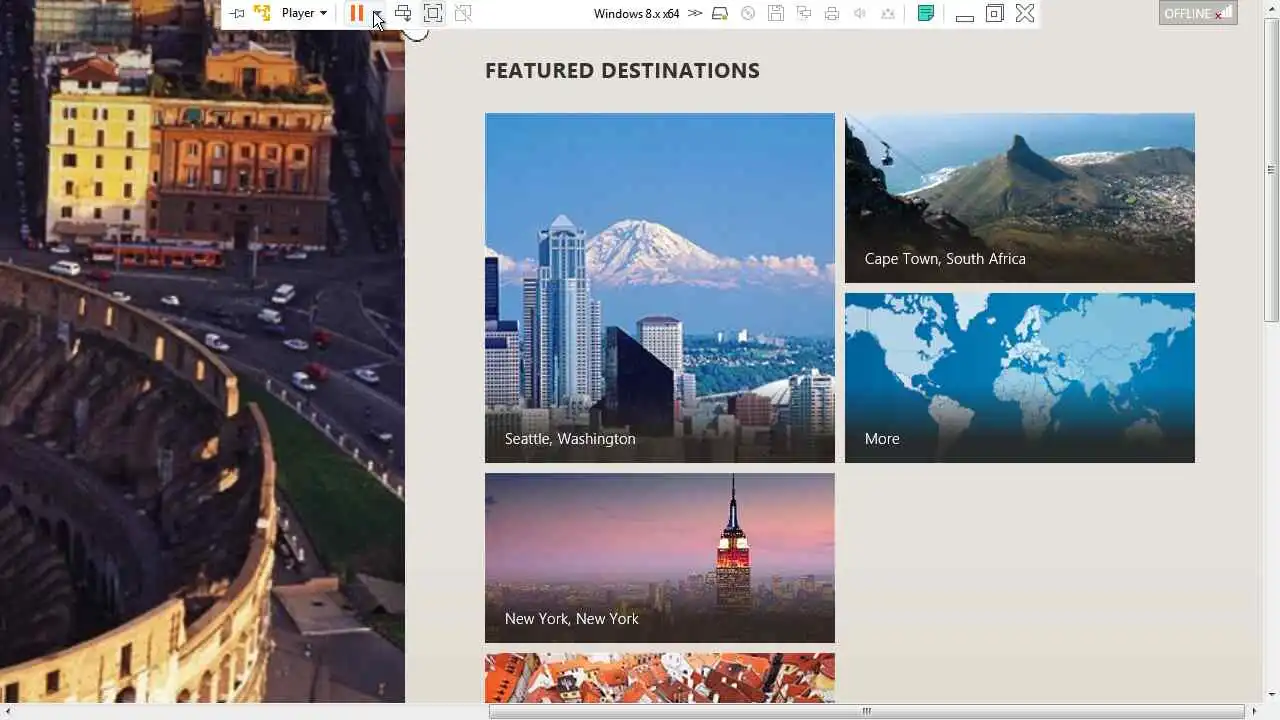Expand hidden toolbar devices chevron
This screenshot has height=720, width=1280.
tap(695, 13)
